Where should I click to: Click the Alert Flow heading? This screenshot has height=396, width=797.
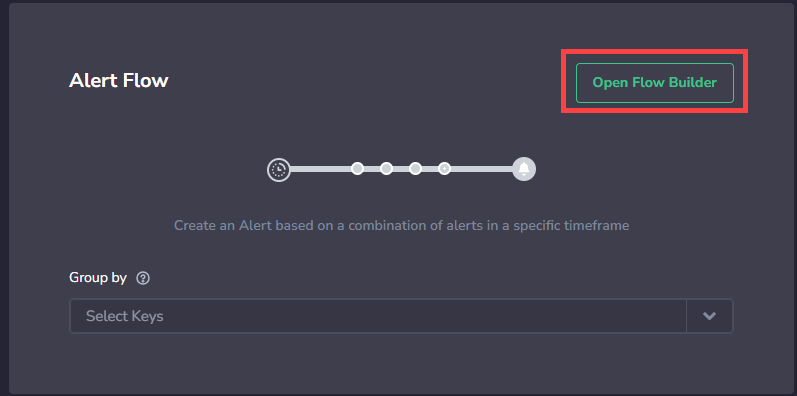(x=118, y=80)
